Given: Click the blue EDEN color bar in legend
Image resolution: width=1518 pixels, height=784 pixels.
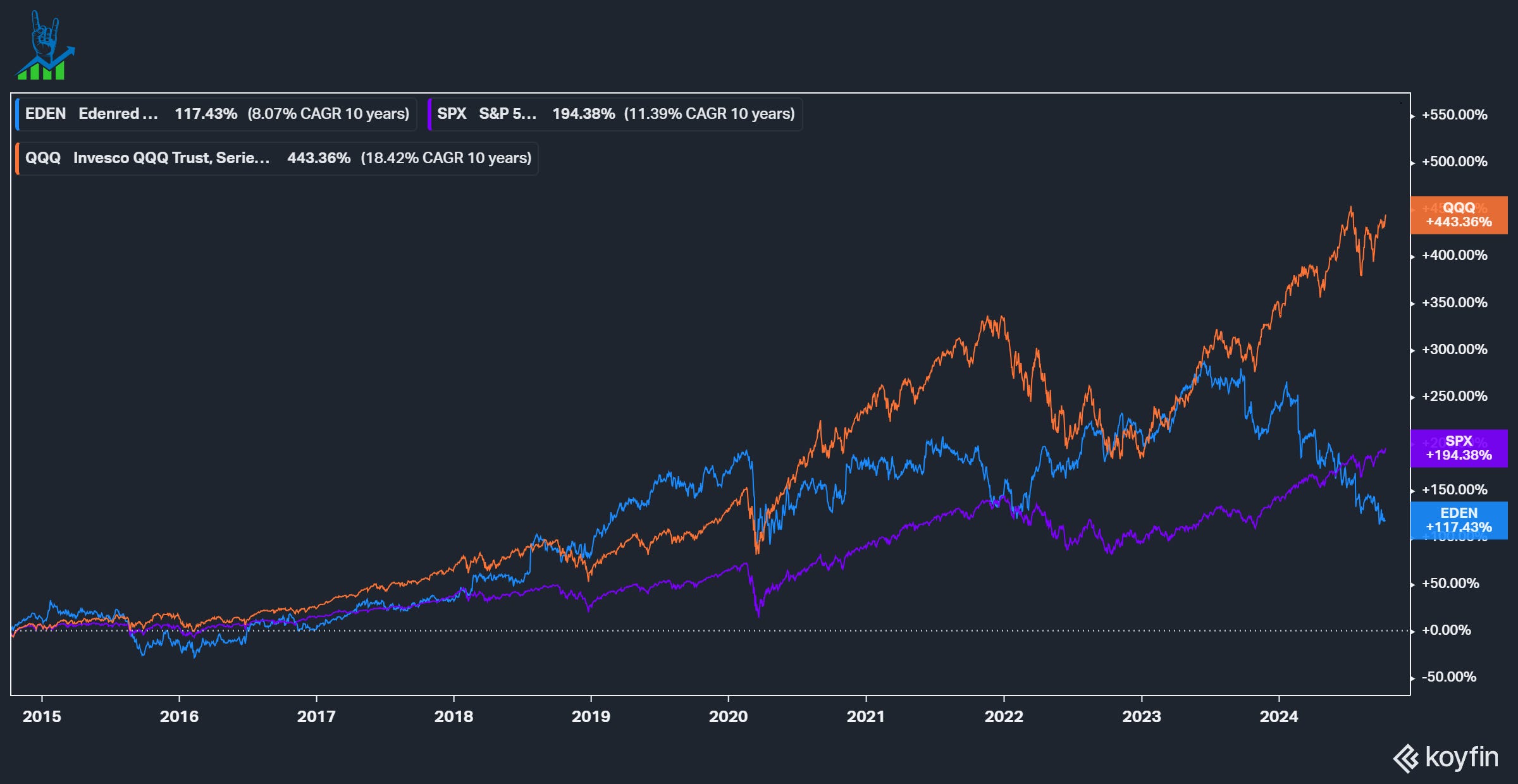Looking at the screenshot, I should point(17,114).
